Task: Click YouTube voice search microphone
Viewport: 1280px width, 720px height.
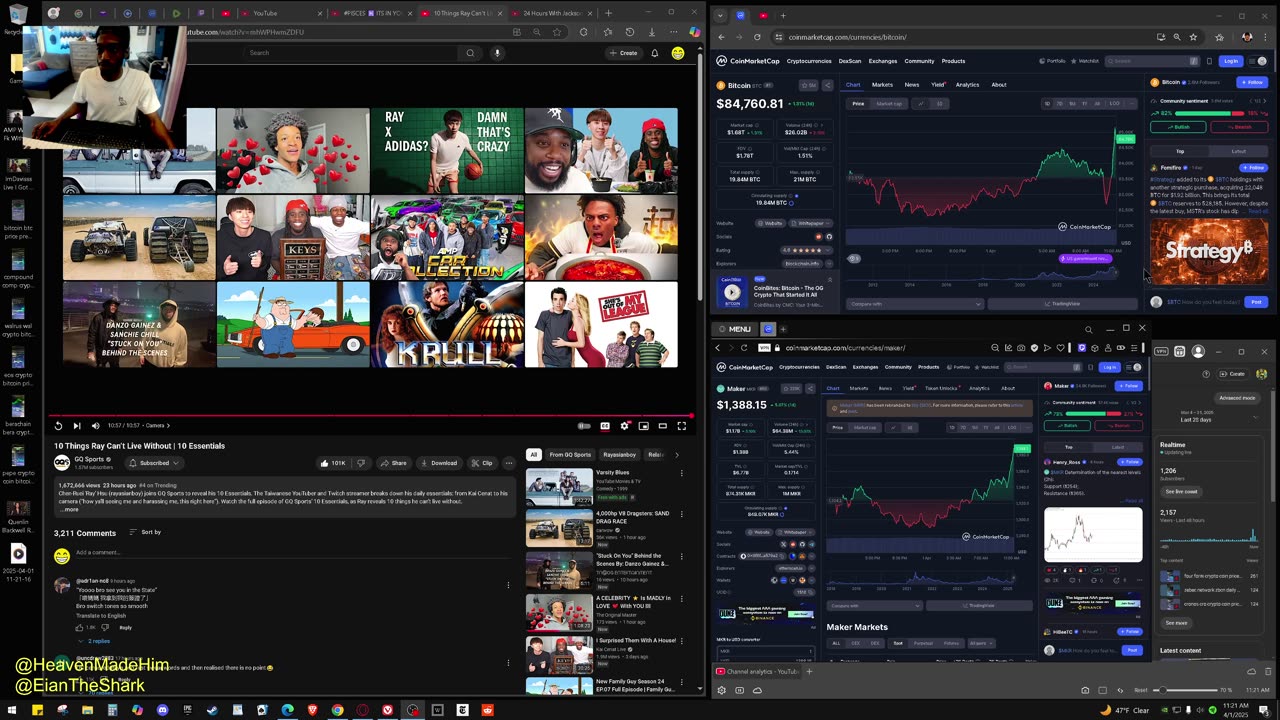Action: pyautogui.click(x=497, y=53)
